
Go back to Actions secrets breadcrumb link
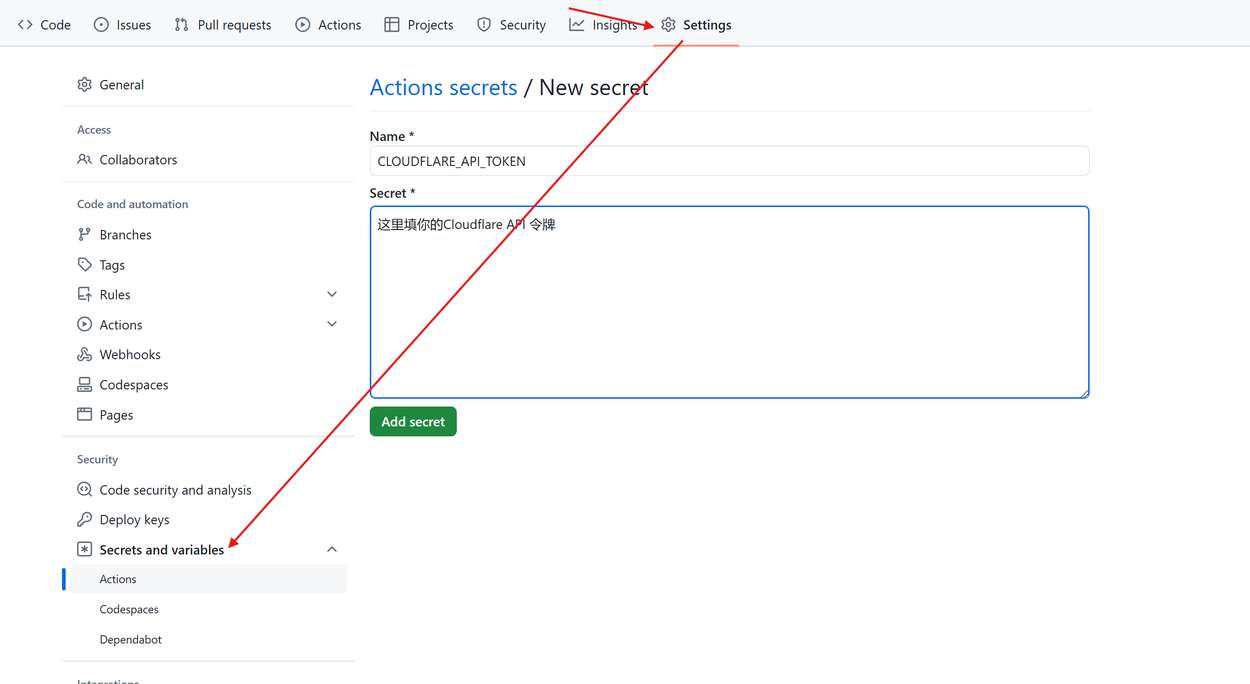tap(443, 87)
